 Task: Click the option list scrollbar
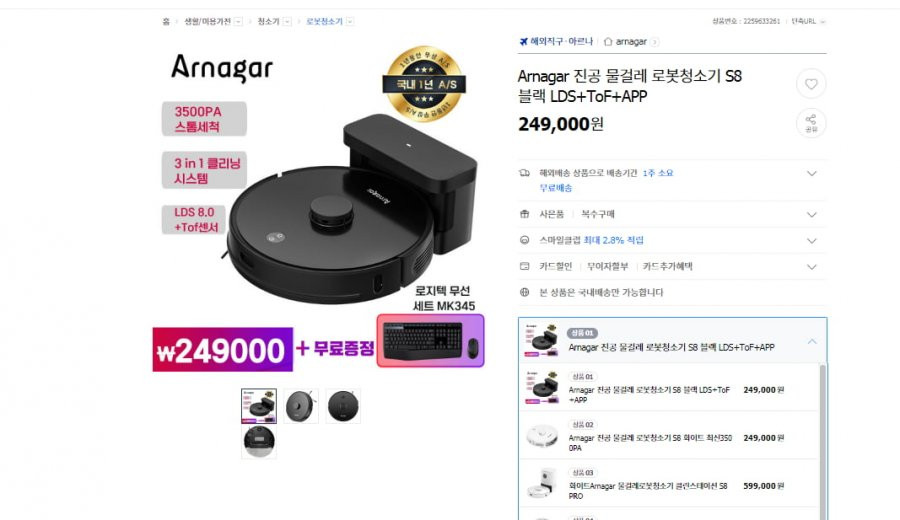tap(823, 442)
